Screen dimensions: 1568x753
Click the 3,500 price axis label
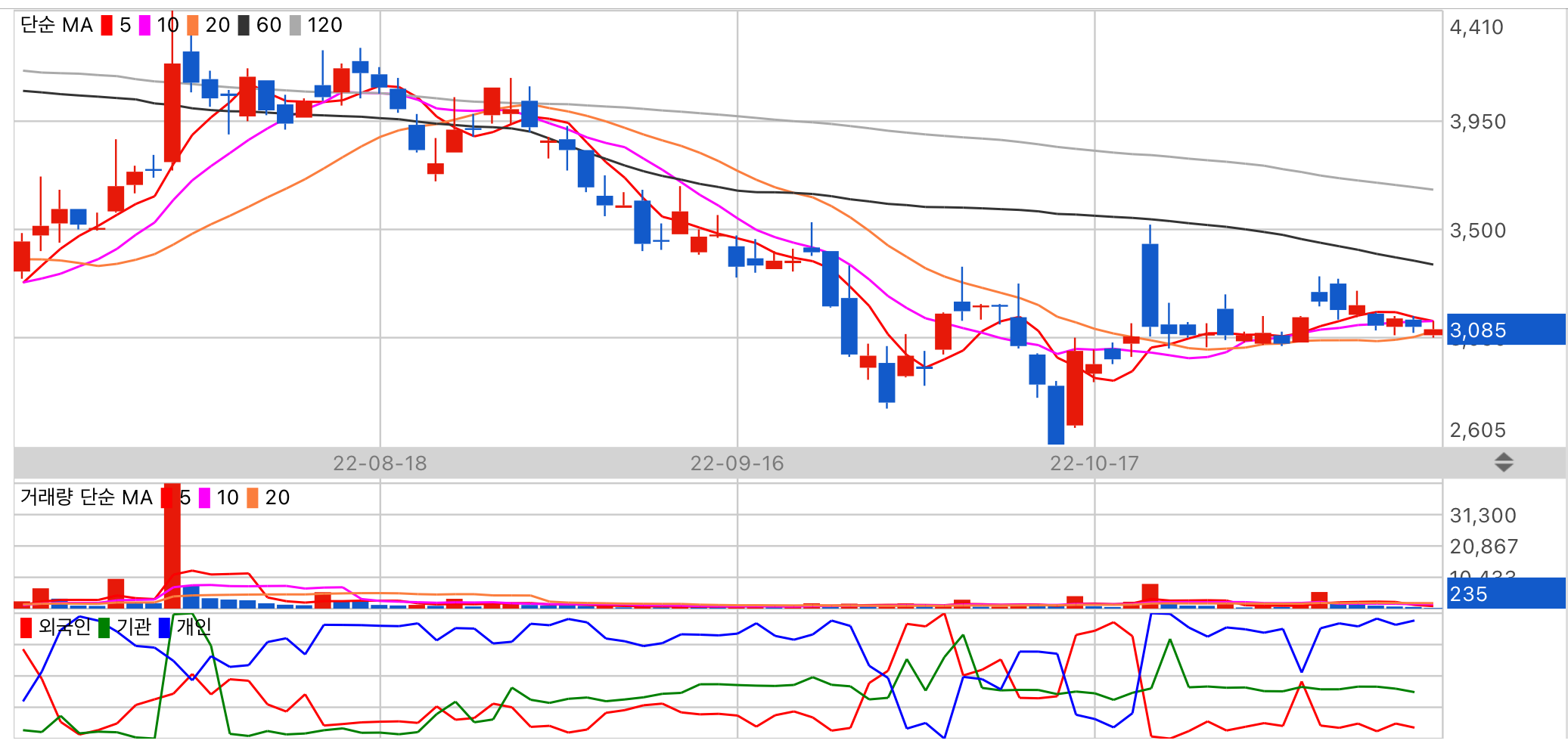1478,231
